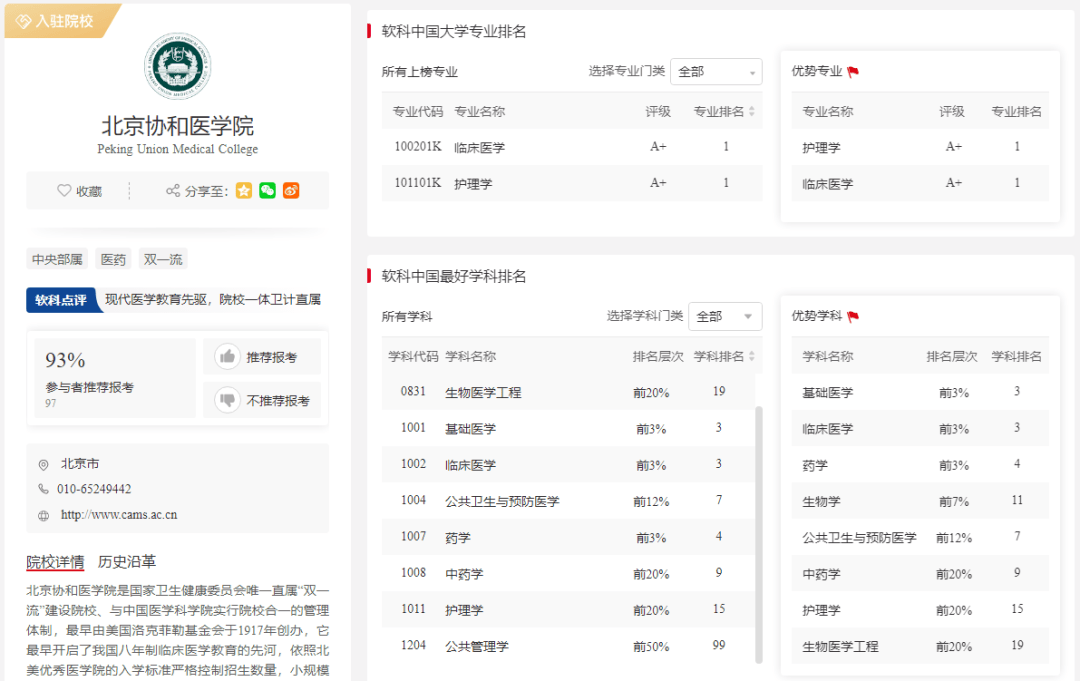Viewport: 1080px width, 681px height.
Task: Click 中药学 in the 所有学科 table
Action: tap(464, 574)
